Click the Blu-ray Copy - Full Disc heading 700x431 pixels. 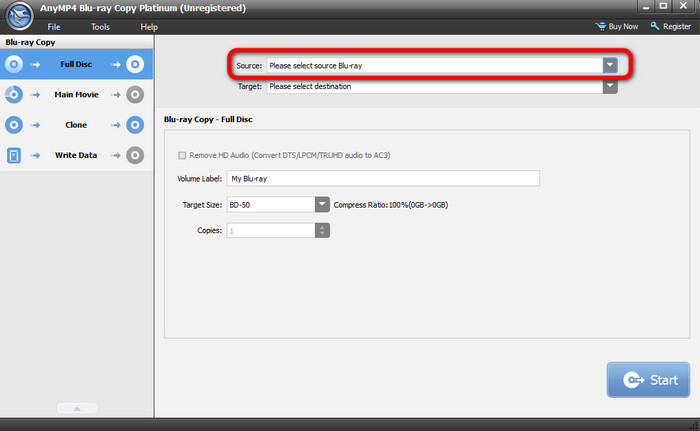point(208,119)
